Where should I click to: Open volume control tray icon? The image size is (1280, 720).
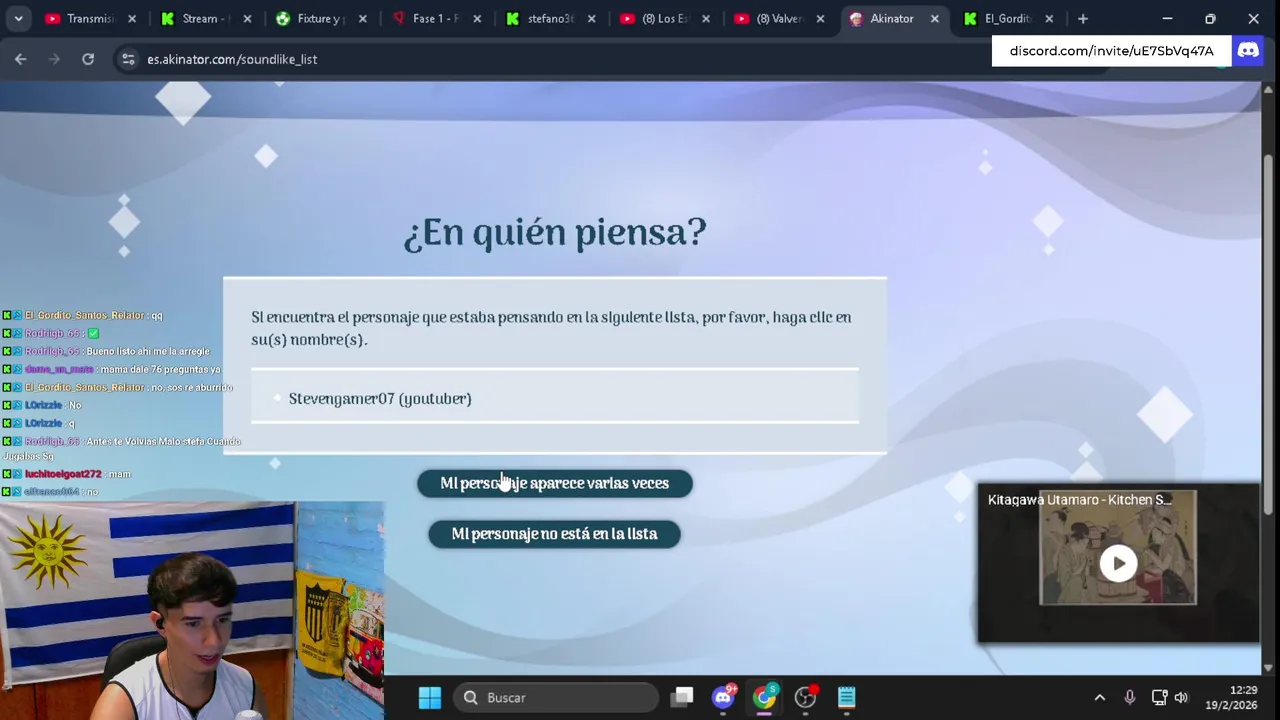pyautogui.click(x=1181, y=697)
